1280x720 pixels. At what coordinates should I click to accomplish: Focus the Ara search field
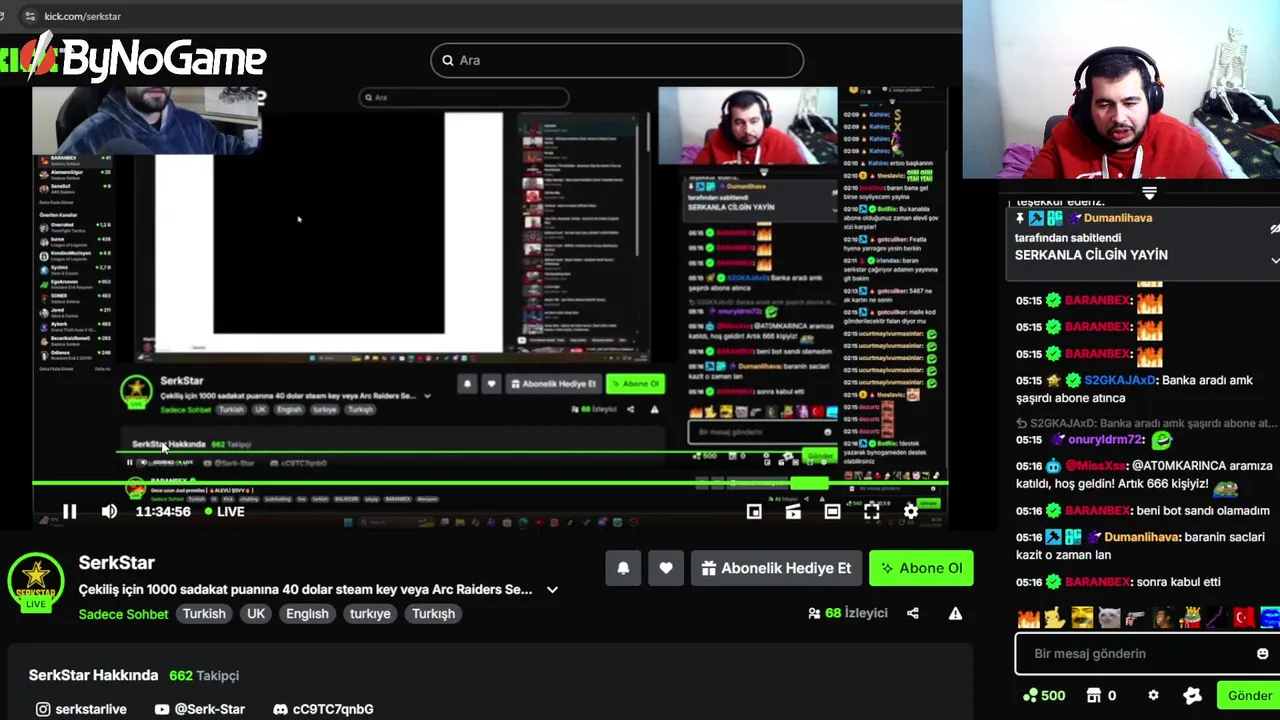tap(617, 60)
